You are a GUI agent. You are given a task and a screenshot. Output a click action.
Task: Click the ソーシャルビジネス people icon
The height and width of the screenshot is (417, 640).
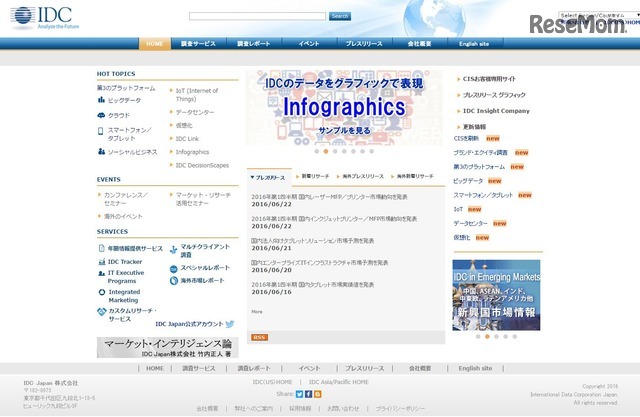pos(101,152)
